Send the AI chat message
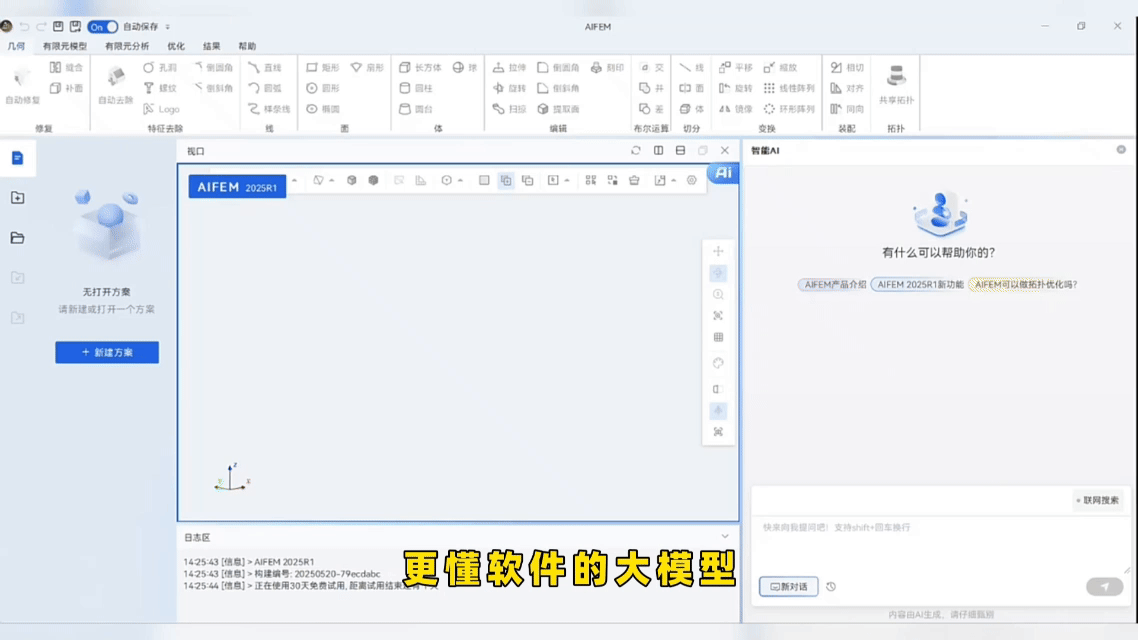This screenshot has width=1138, height=640. 1104,586
